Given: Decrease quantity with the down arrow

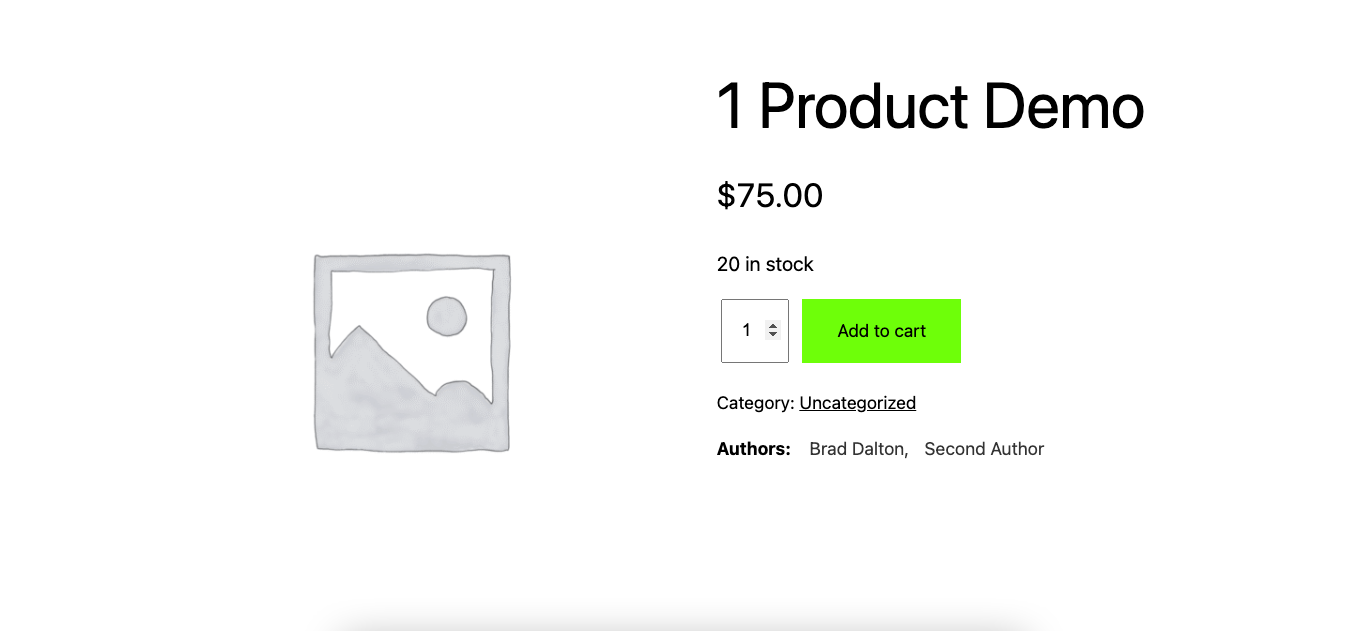Looking at the screenshot, I should [x=773, y=335].
